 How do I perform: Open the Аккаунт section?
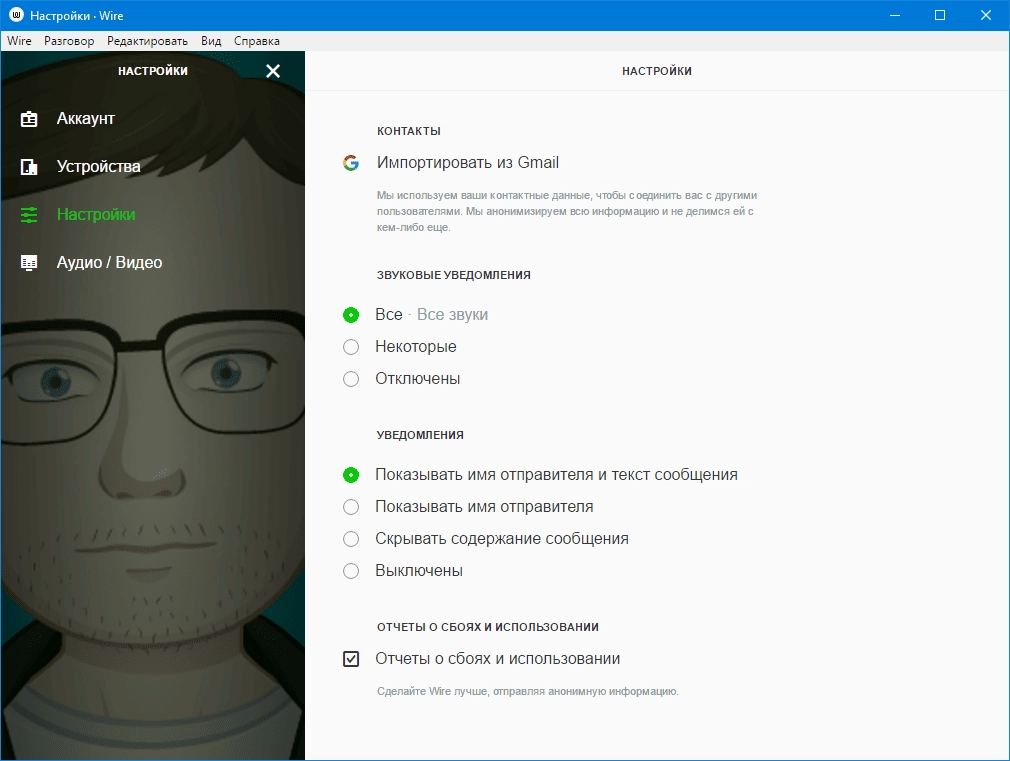[x=86, y=119]
